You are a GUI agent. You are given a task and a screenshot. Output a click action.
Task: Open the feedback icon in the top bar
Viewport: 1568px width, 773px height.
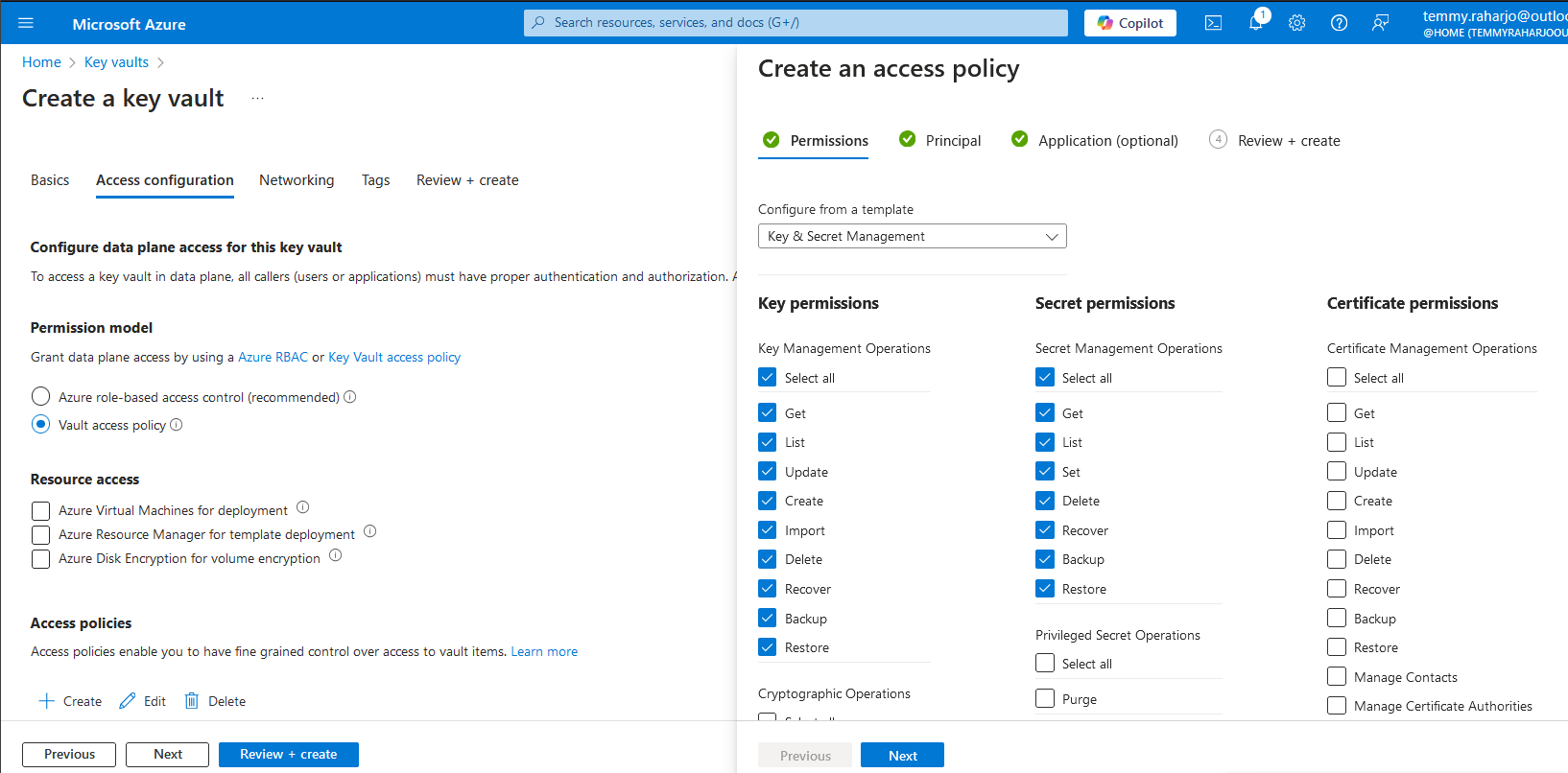[1380, 23]
